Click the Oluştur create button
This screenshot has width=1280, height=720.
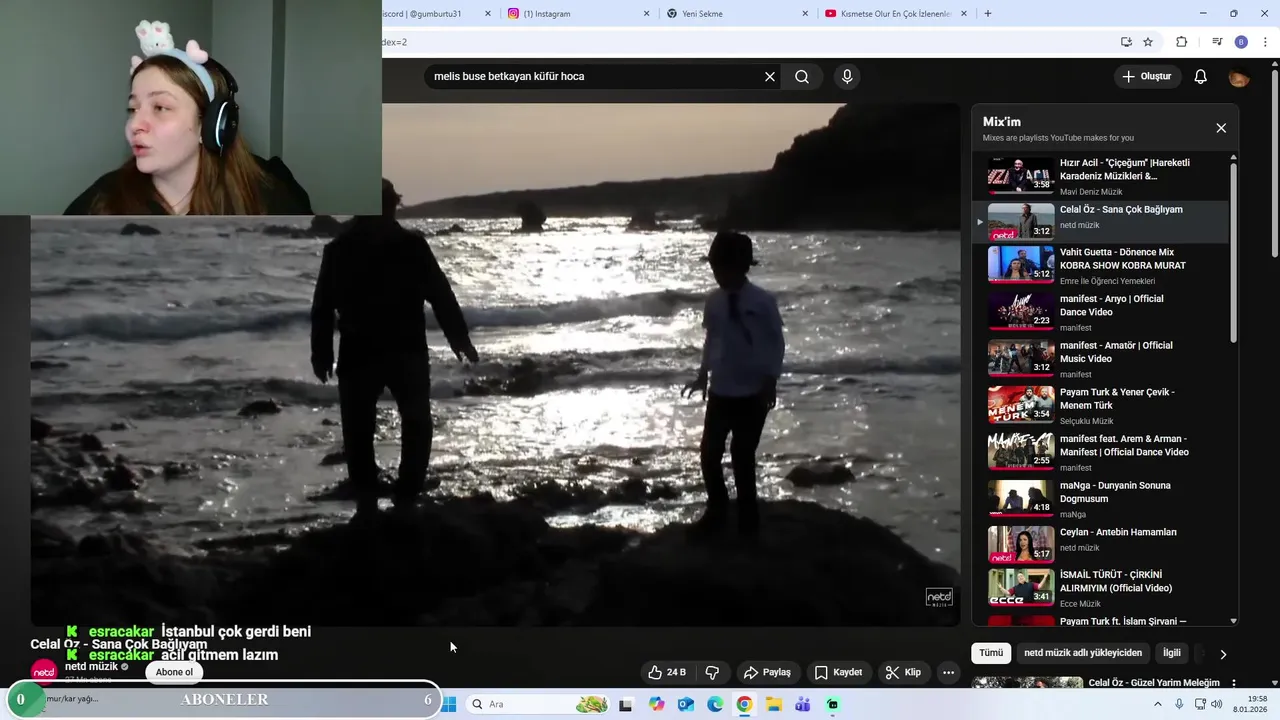[x=1146, y=77]
